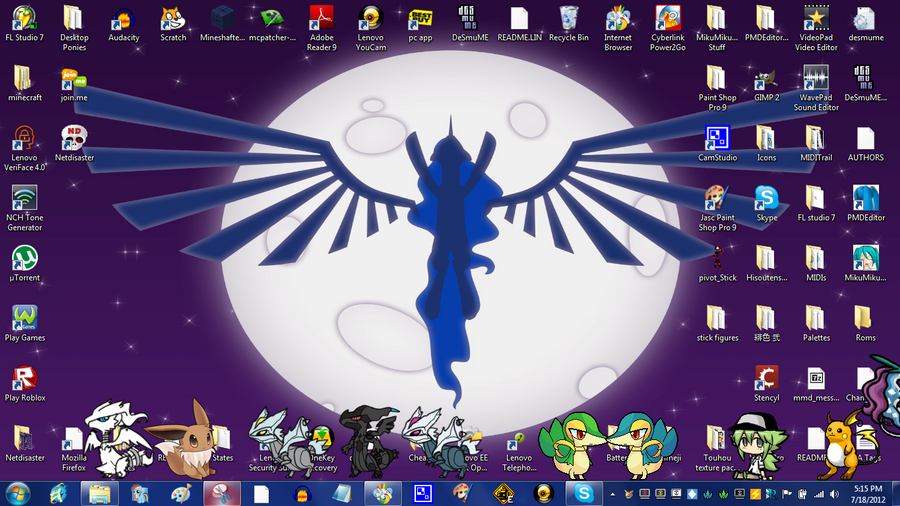Open the README.LIN file
900x506 pixels.
(519, 24)
